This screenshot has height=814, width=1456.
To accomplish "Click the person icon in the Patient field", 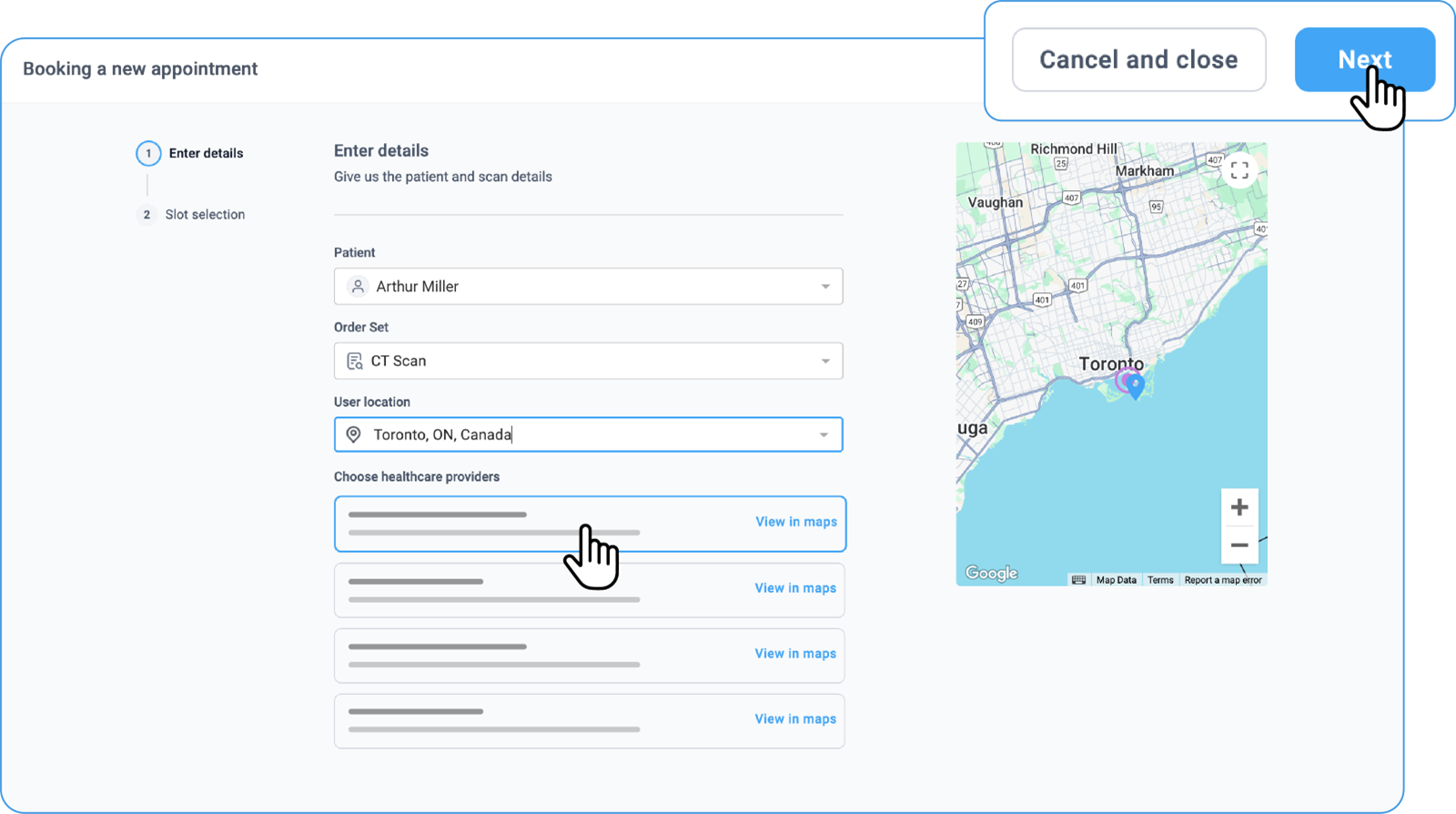I will coord(358,286).
